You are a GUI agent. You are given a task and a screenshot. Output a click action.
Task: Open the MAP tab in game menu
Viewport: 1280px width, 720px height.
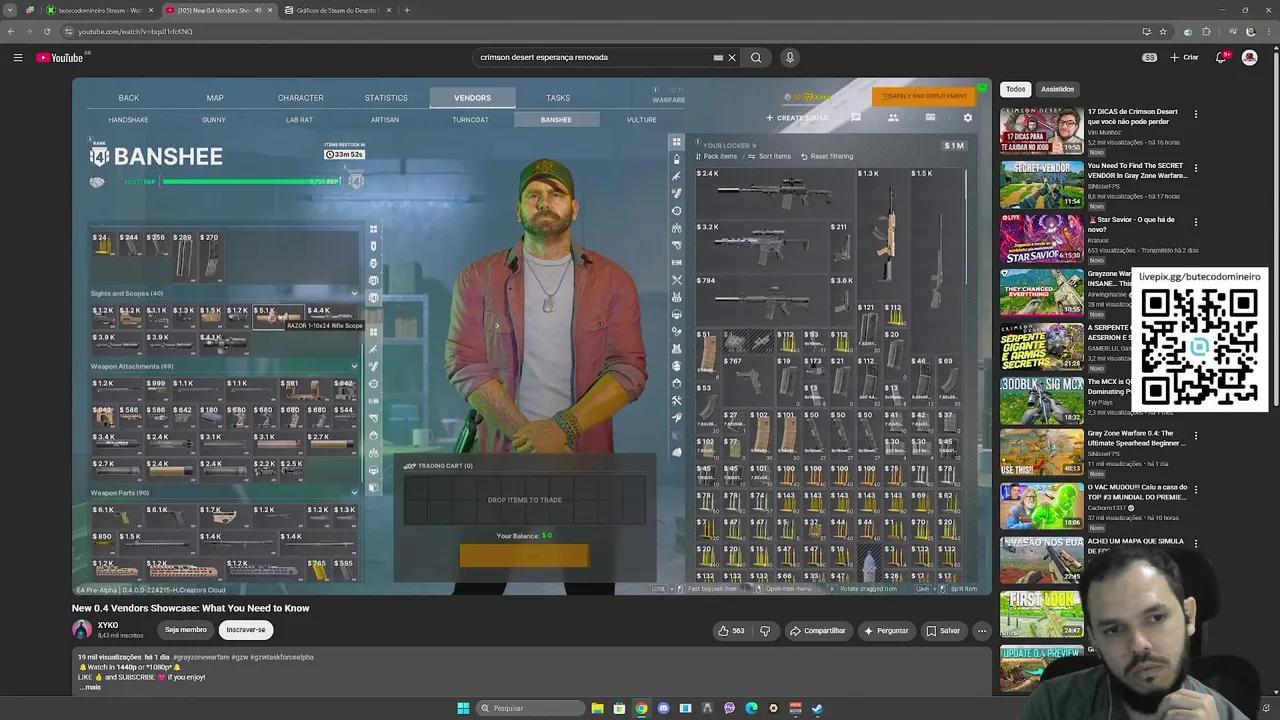(215, 98)
